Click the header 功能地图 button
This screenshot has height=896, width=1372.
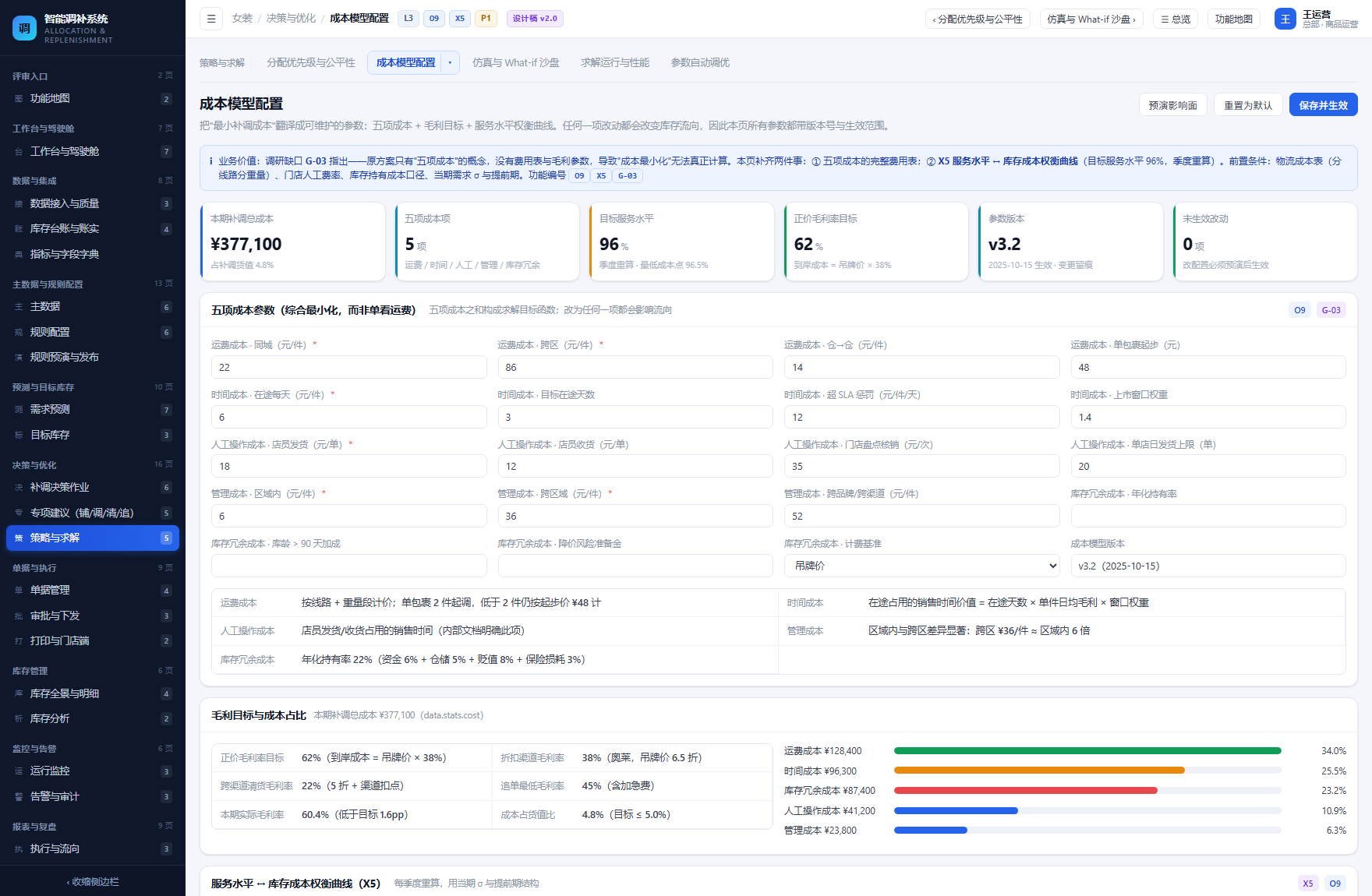[1234, 19]
